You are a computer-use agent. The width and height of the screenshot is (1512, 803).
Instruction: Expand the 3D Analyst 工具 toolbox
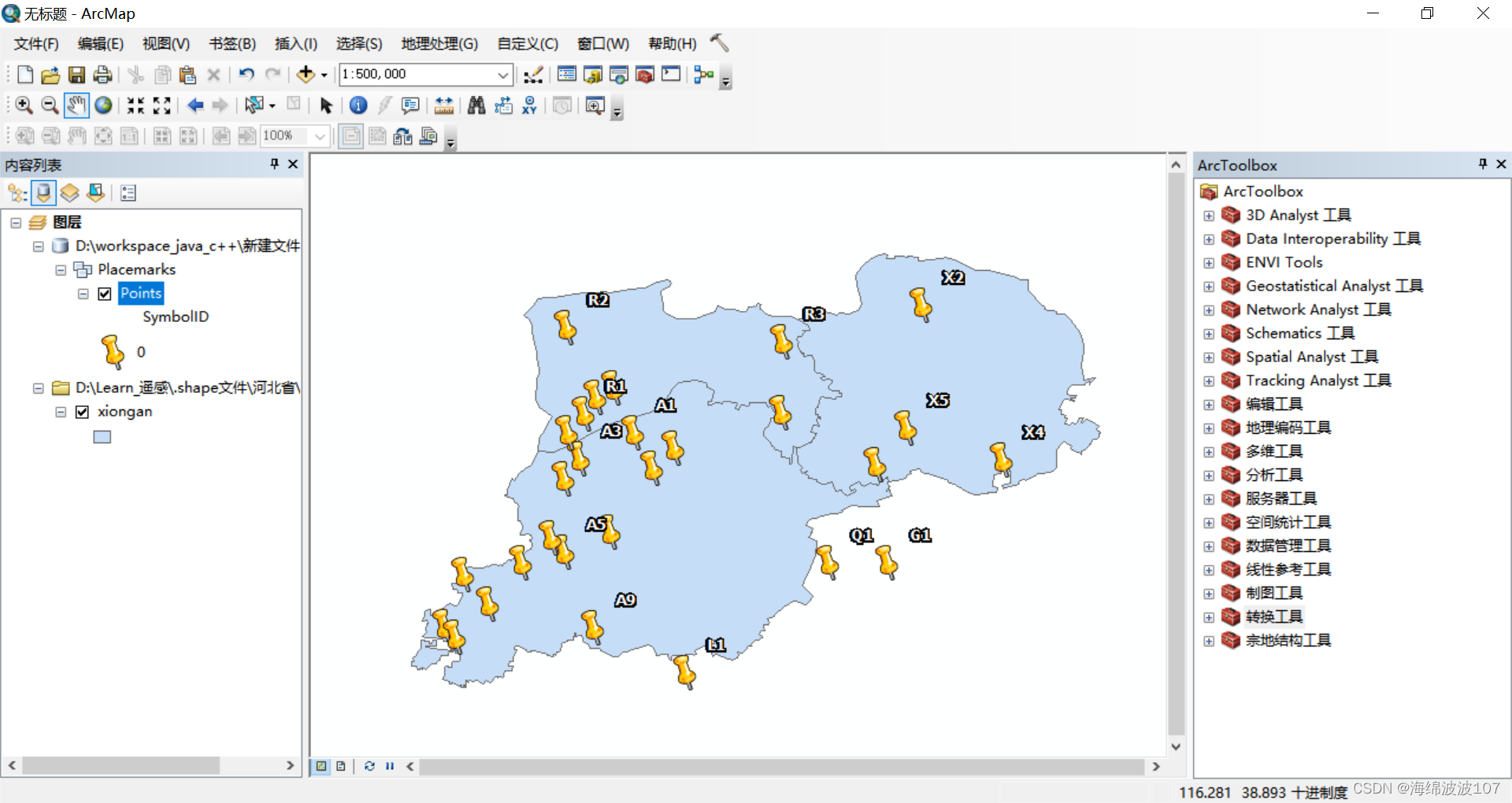(1209, 216)
